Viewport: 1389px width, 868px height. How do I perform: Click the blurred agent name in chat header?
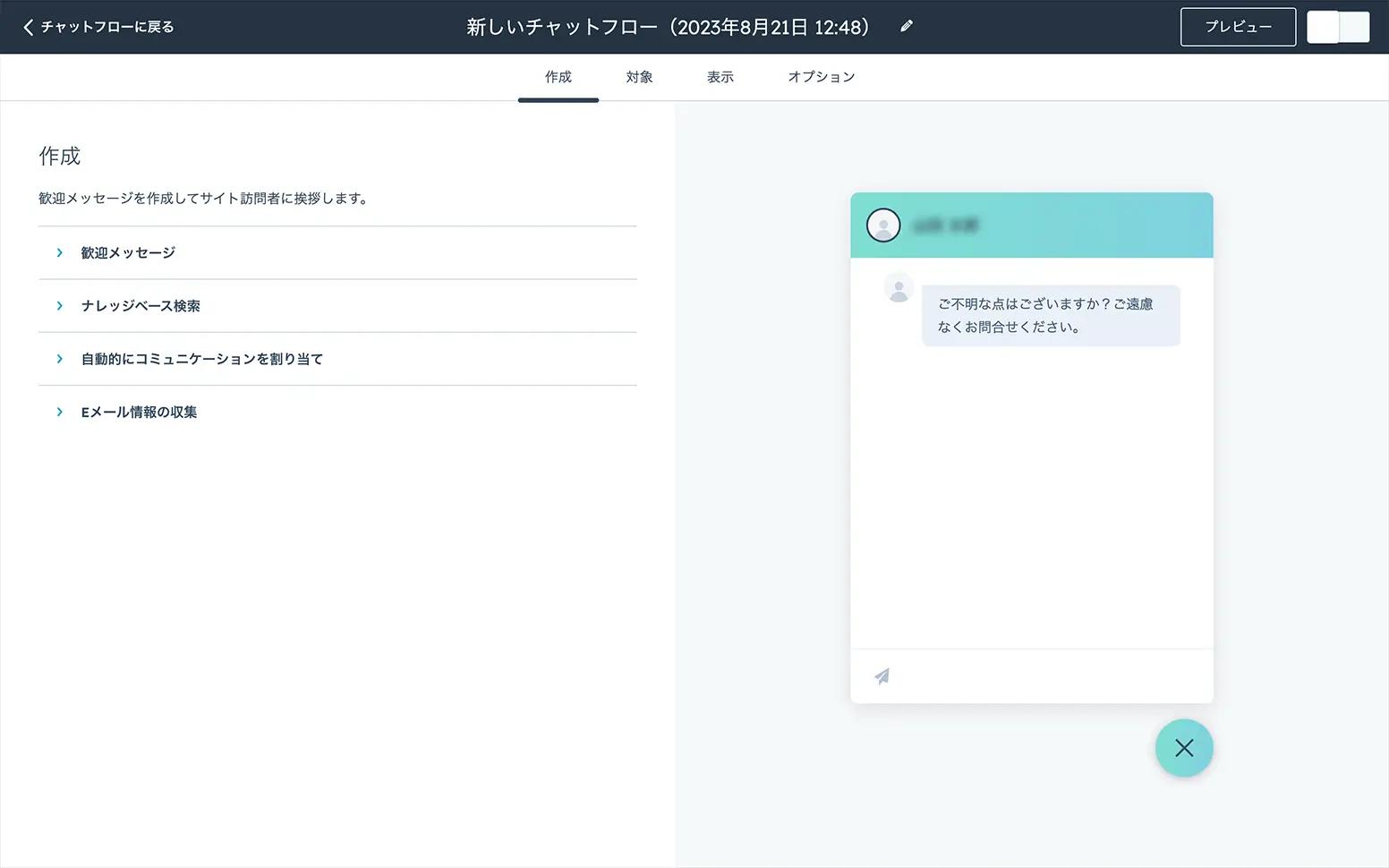click(946, 226)
